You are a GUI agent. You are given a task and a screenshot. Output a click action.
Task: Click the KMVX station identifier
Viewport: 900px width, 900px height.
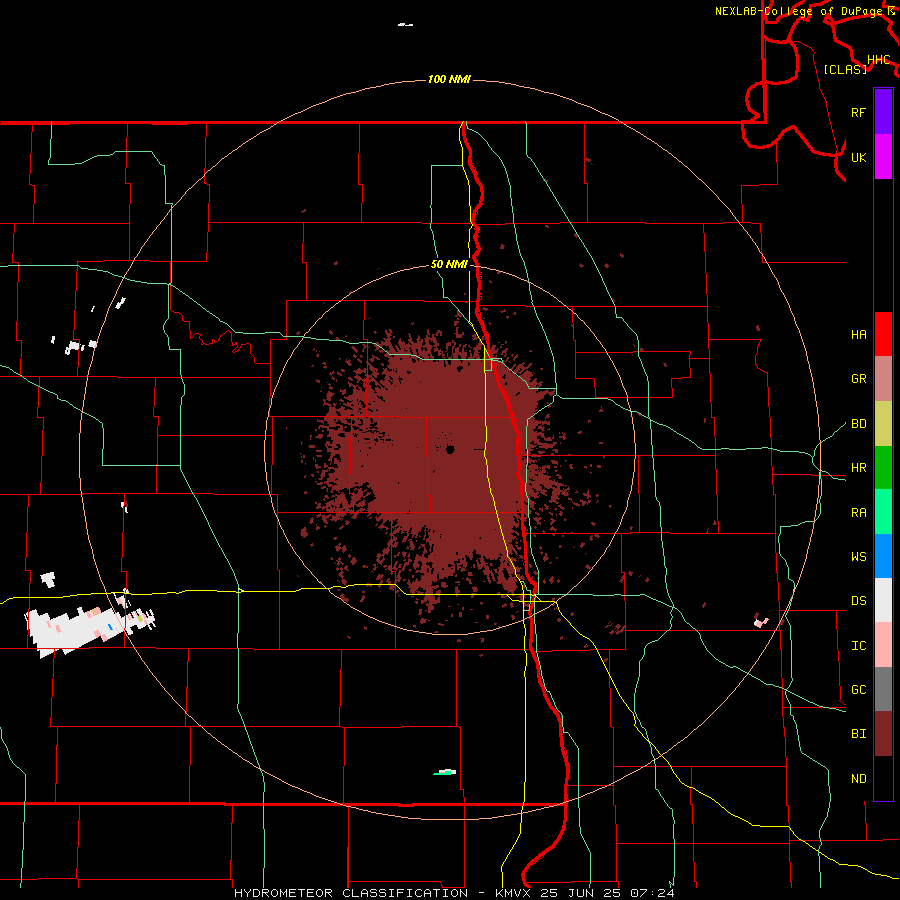coord(513,893)
